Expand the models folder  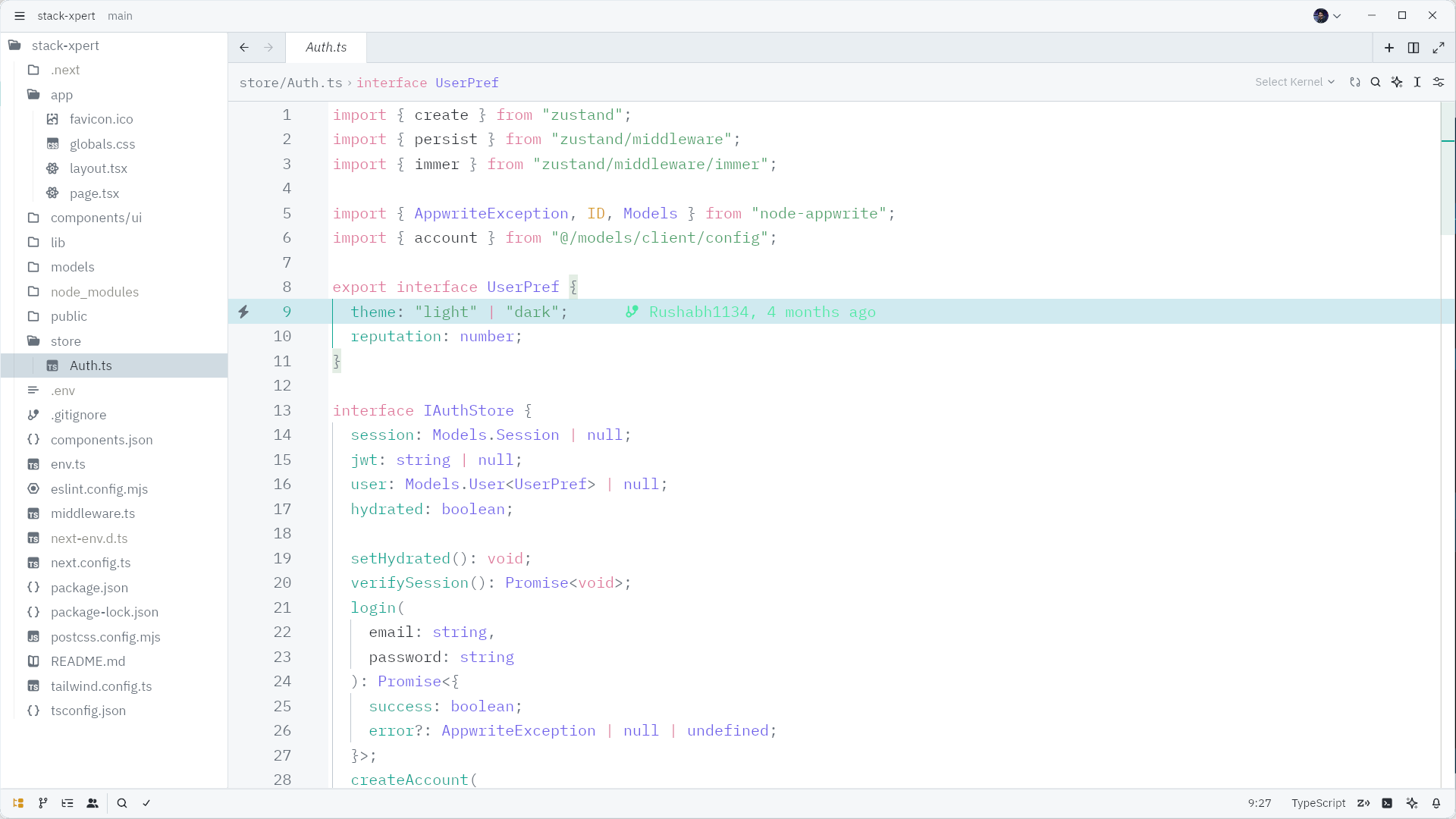[x=114, y=267]
